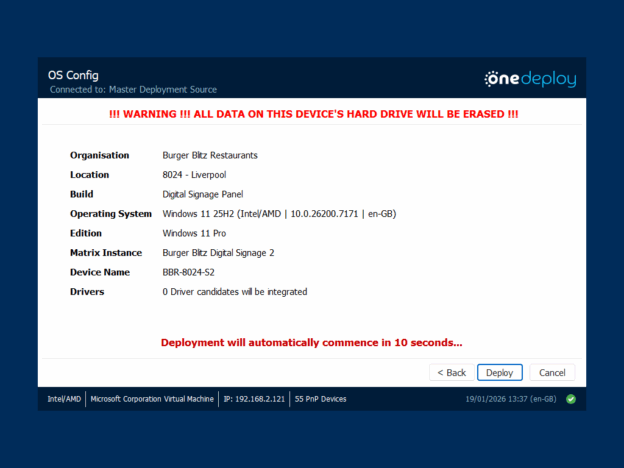Click Connected to: Master Deployment Source
The height and width of the screenshot is (468, 624).
(133, 90)
